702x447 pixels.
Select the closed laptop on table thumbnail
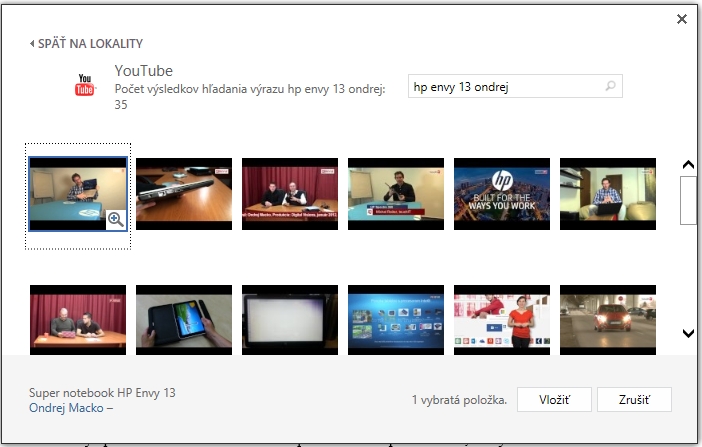pos(184,195)
